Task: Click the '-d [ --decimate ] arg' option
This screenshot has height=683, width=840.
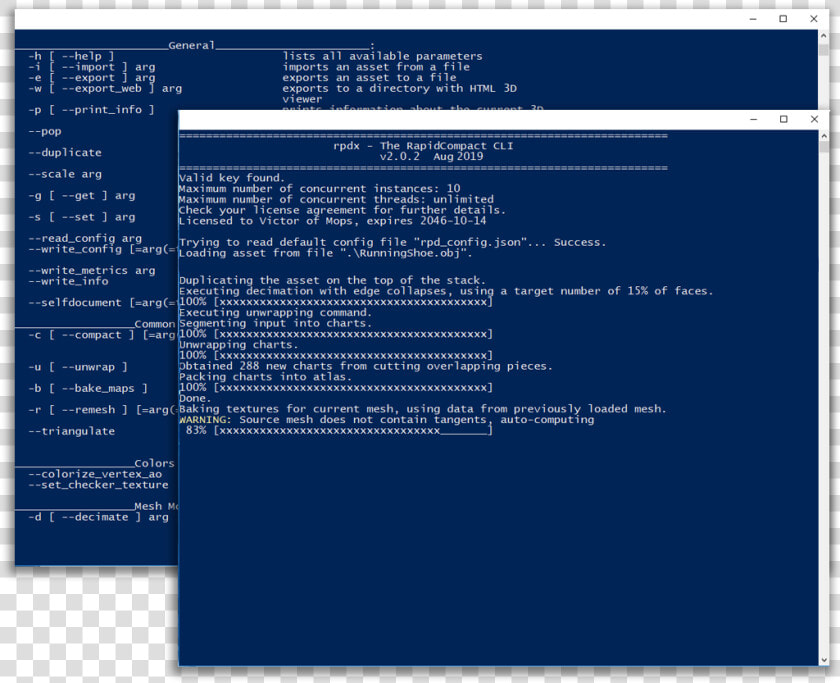Action: point(98,517)
